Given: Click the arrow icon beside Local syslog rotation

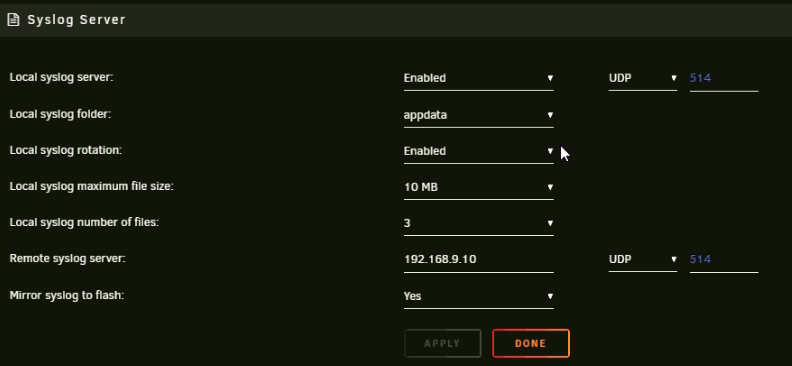Looking at the screenshot, I should click(x=550, y=151).
